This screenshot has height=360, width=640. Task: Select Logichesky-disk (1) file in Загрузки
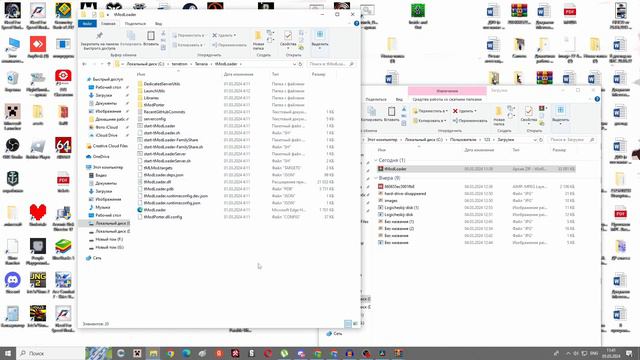[401, 208]
